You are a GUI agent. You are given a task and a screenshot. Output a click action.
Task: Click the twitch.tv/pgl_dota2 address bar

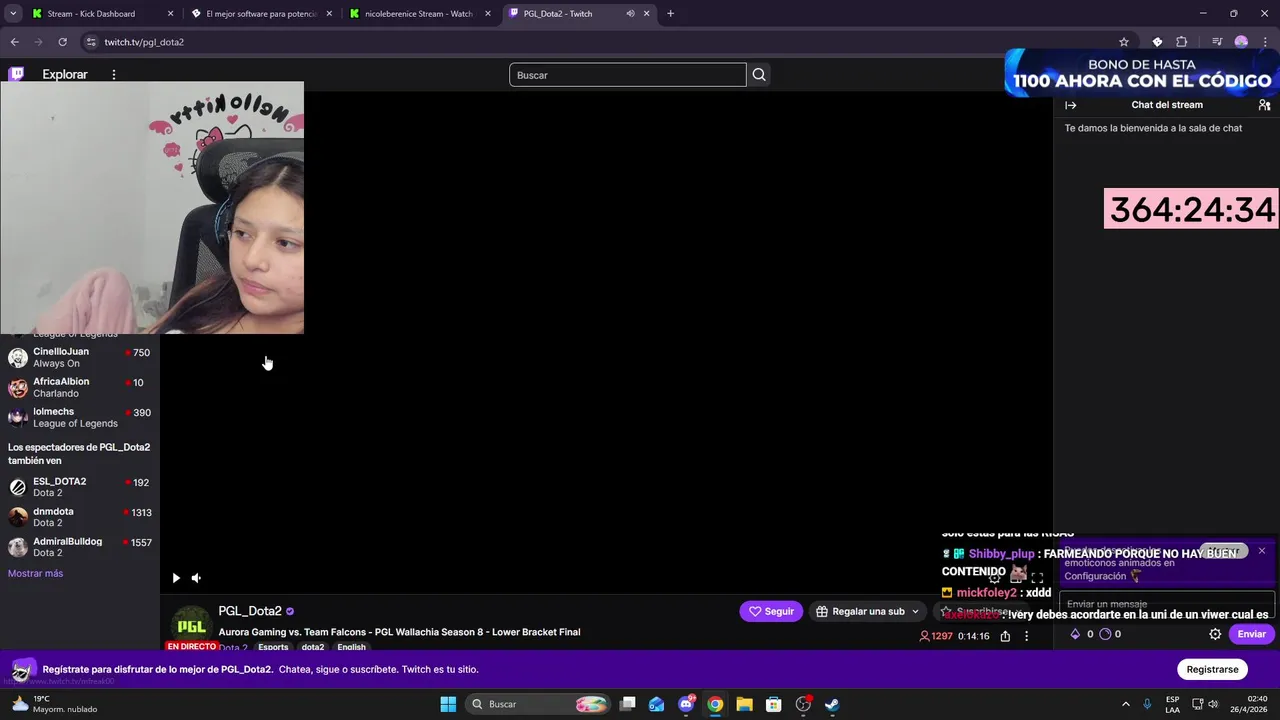600,42
